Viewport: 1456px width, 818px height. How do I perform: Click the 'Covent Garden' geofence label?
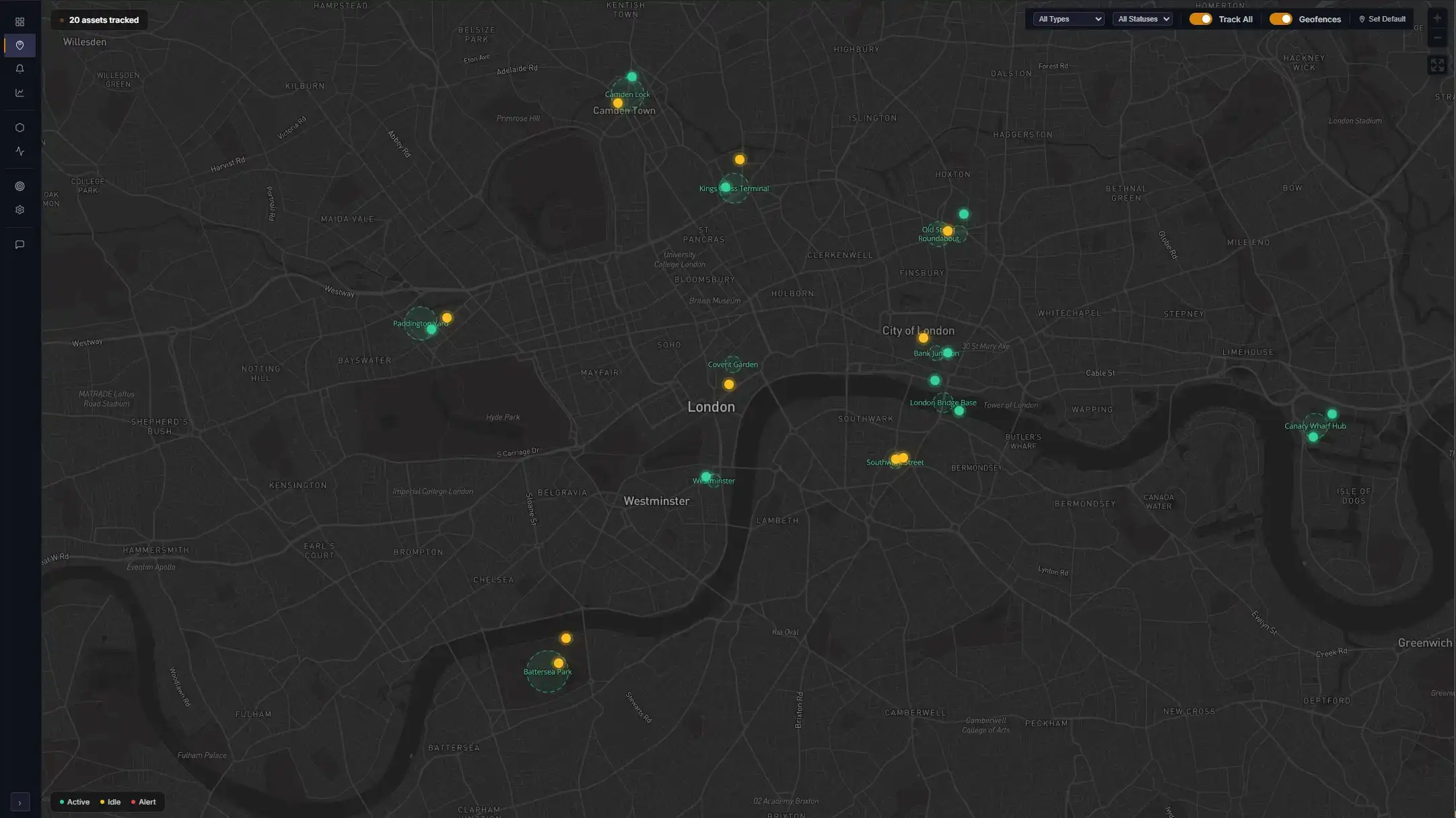[x=732, y=365]
